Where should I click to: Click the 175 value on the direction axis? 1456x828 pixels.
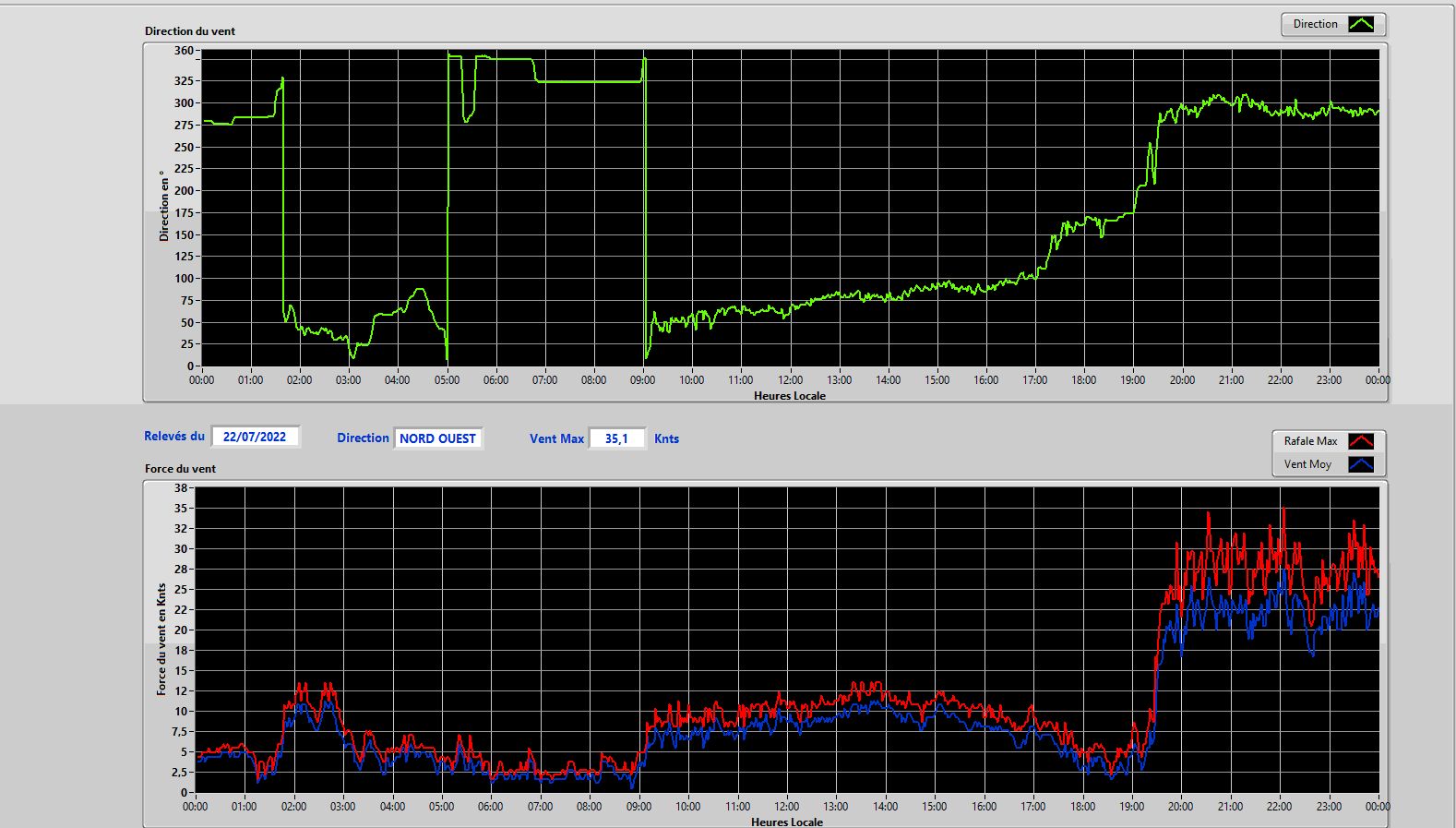184,213
